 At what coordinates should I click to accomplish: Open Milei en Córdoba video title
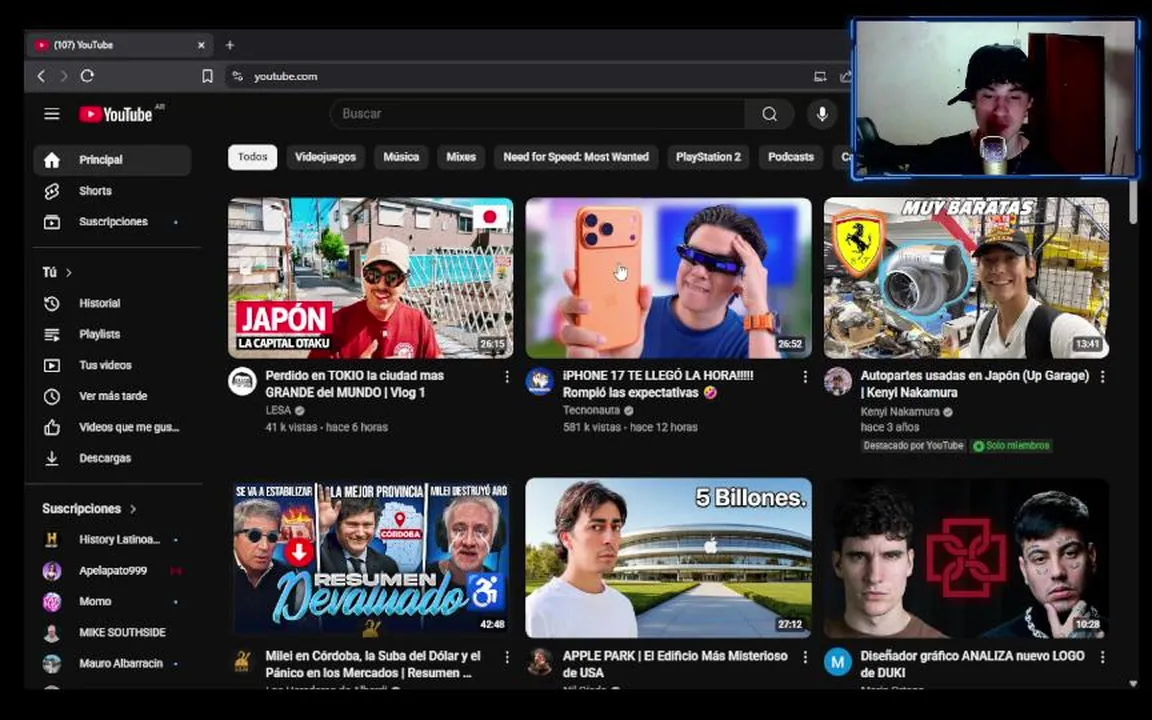click(x=373, y=664)
